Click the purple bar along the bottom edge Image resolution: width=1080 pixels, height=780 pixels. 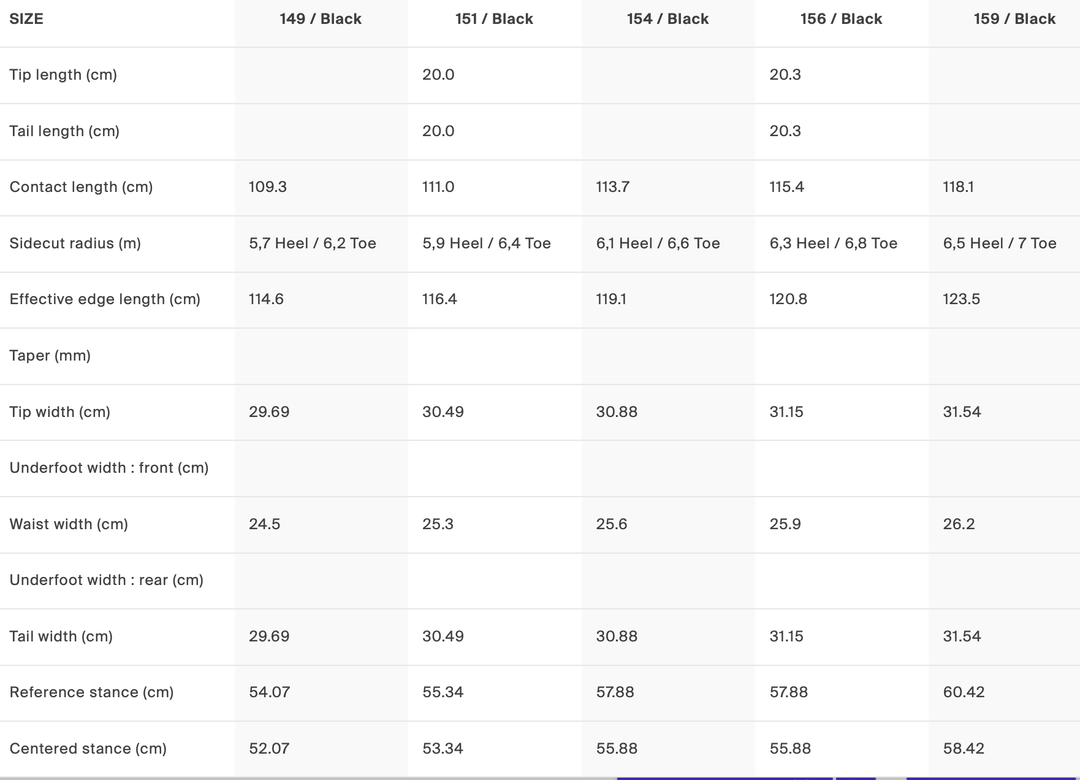pos(724,777)
